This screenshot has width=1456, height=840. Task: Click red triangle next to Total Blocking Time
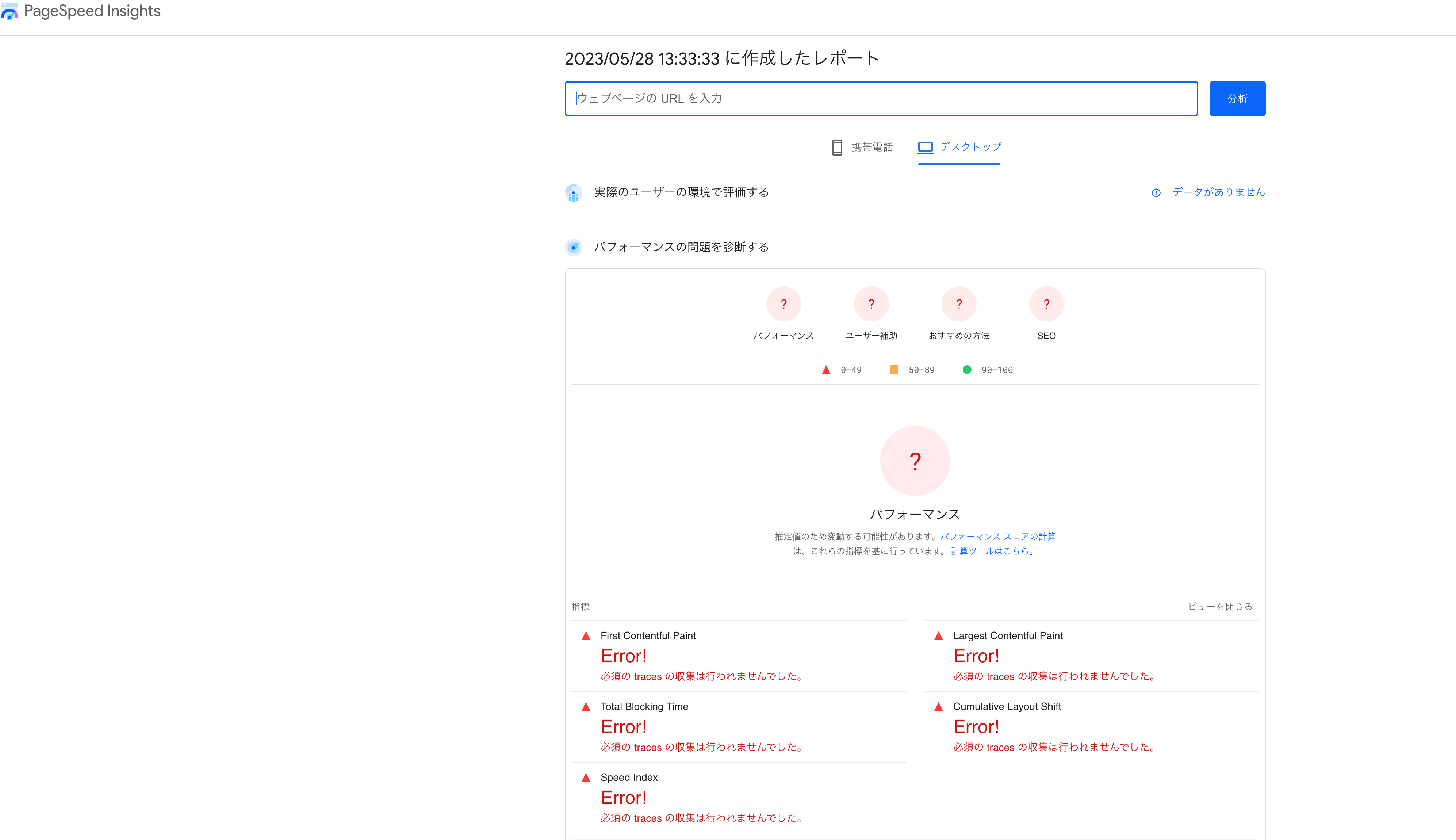[586, 707]
